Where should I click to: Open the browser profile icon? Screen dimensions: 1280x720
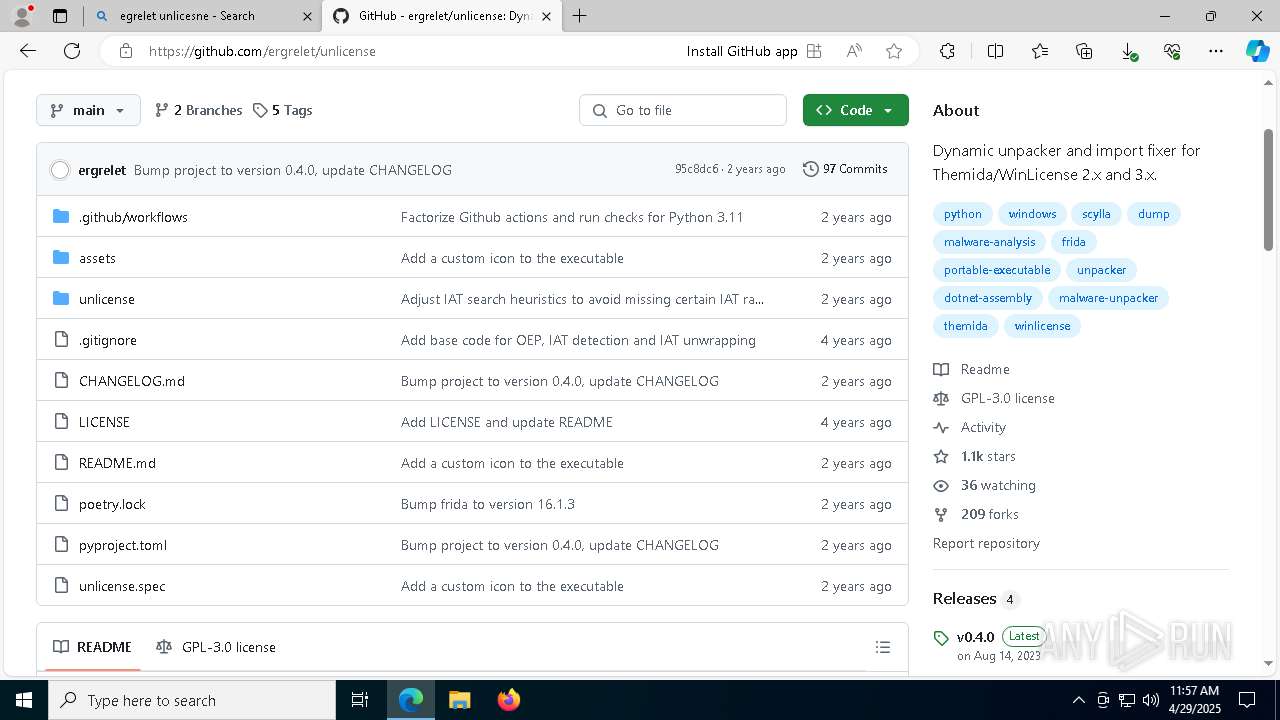coord(22,16)
